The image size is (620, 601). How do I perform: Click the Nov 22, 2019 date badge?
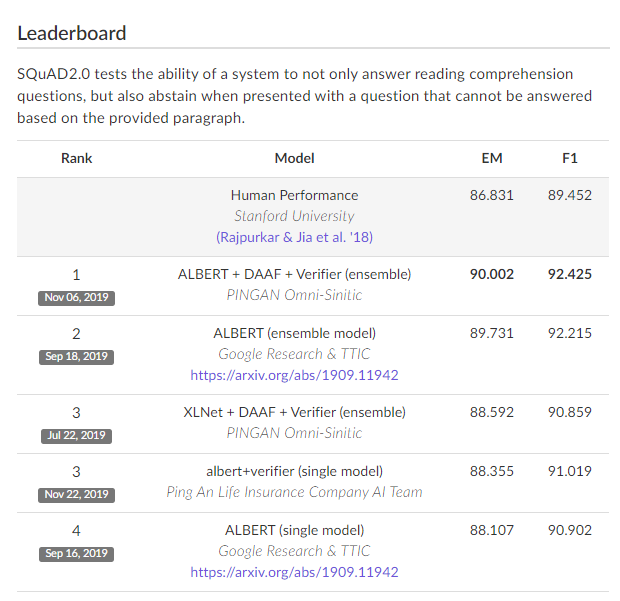tap(76, 495)
